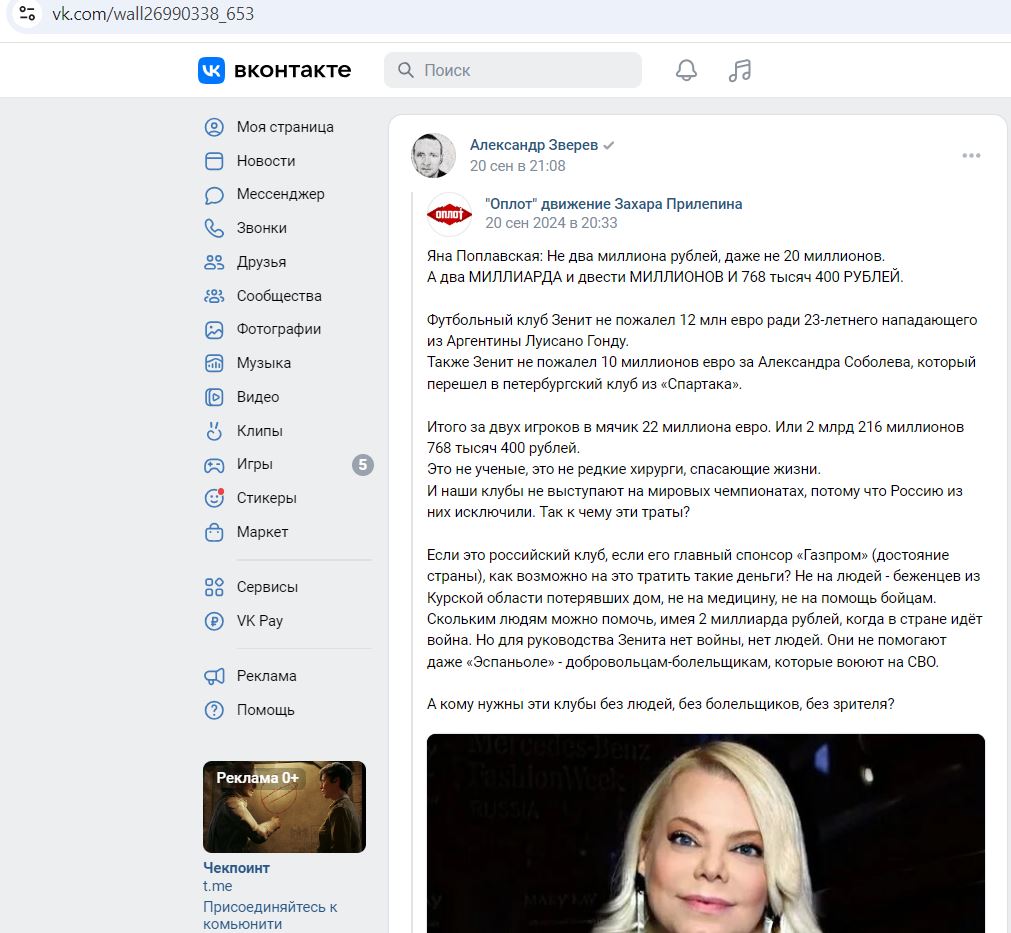Open Реклама menu item
This screenshot has height=933, width=1011.
[267, 676]
